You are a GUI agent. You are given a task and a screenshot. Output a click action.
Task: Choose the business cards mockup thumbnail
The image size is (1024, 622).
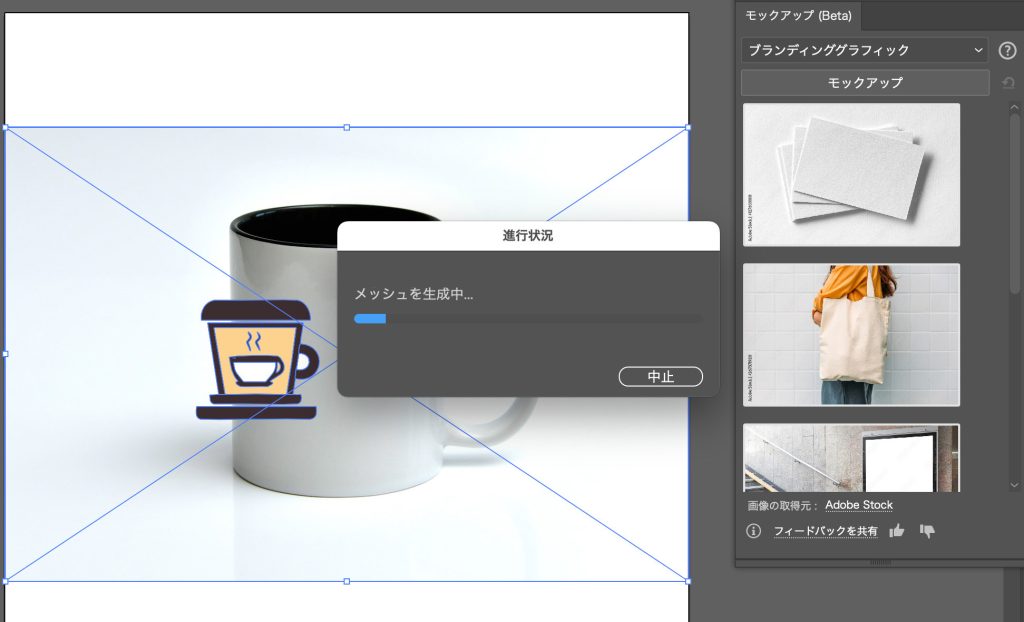coord(851,174)
